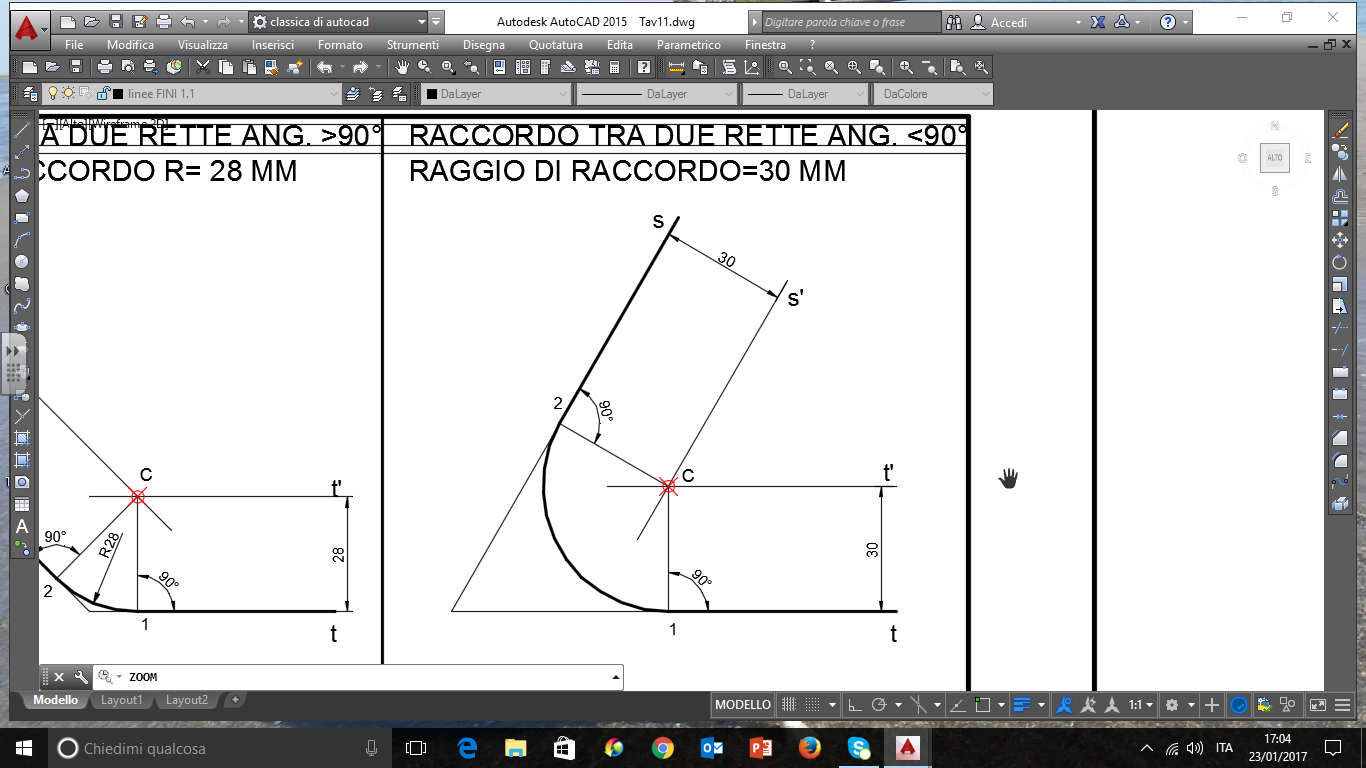Expand the workspace switching gear dropdown
This screenshot has width=1366, height=768.
click(1191, 705)
